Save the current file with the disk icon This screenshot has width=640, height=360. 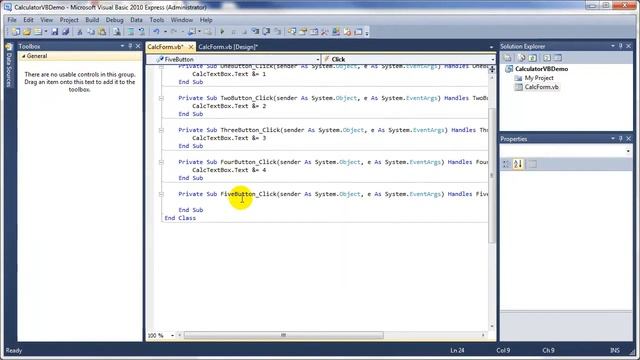click(55, 32)
